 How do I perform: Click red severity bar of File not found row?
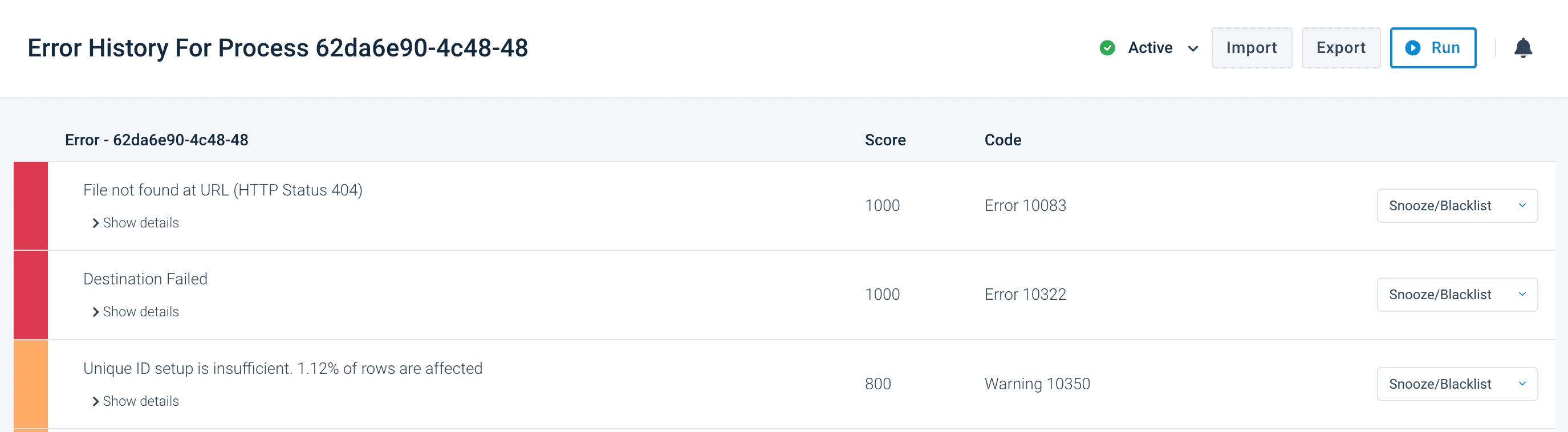pos(30,206)
